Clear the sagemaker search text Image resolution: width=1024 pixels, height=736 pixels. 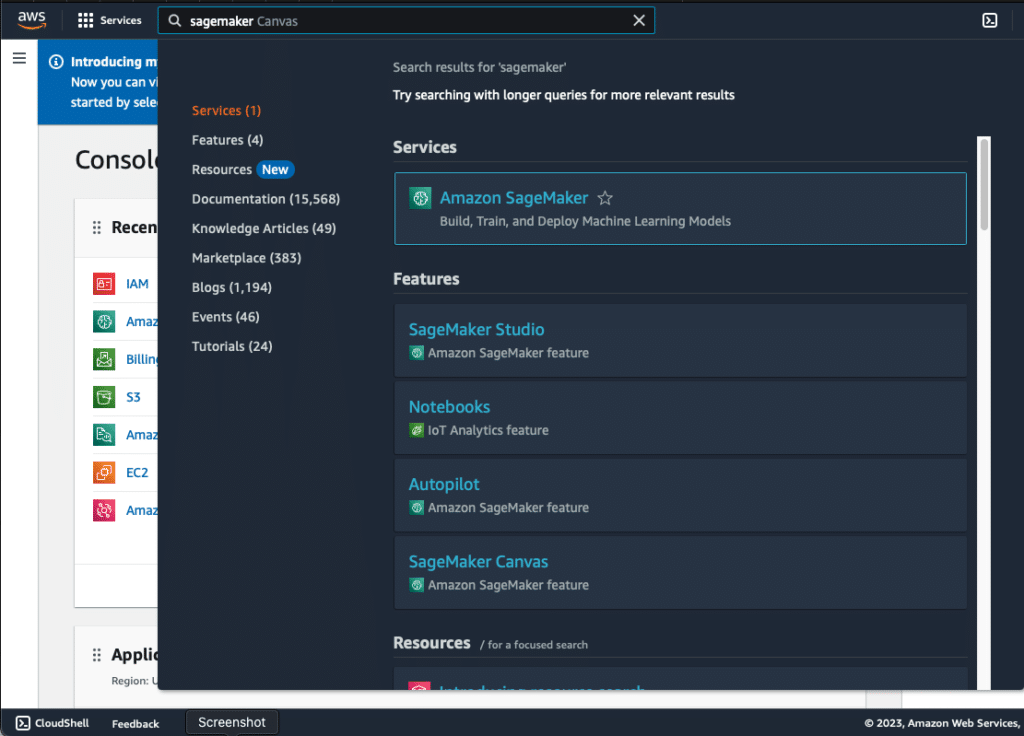point(639,21)
